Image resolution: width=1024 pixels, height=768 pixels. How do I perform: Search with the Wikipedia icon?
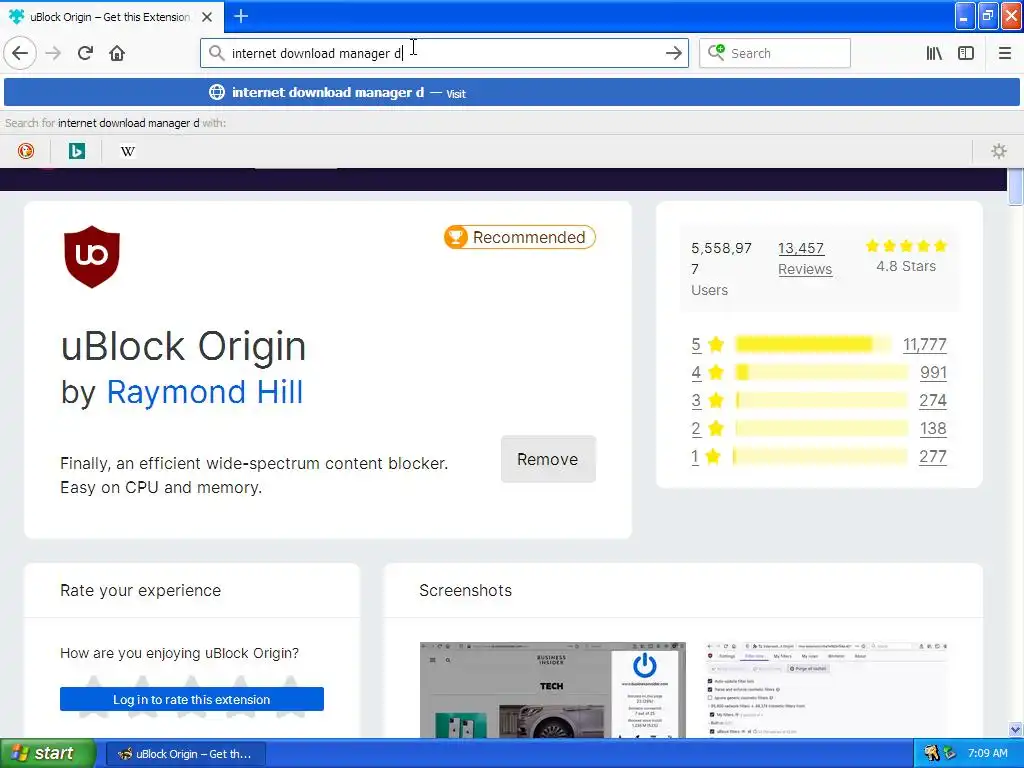(127, 151)
